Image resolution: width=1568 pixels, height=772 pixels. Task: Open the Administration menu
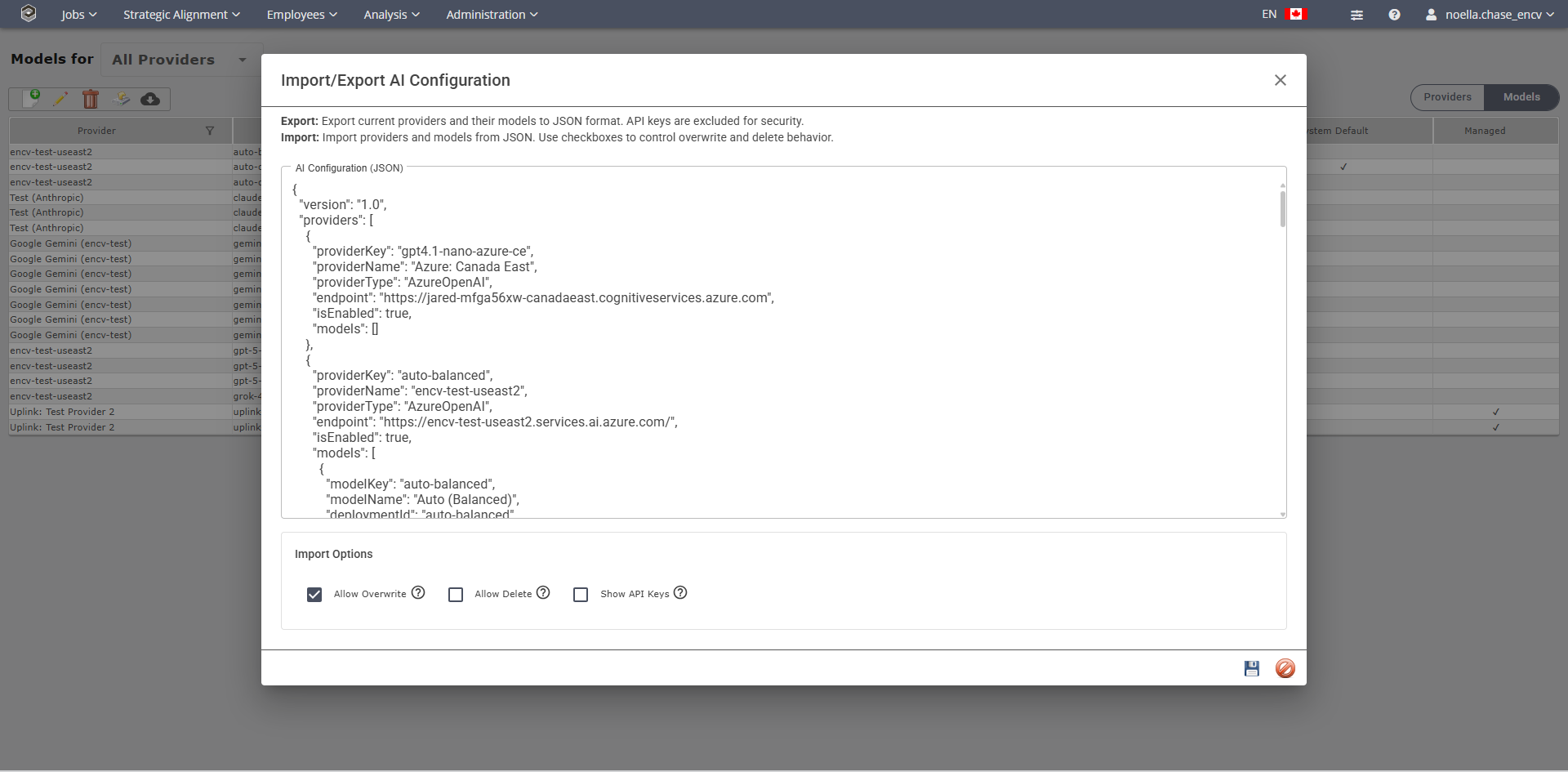(492, 14)
